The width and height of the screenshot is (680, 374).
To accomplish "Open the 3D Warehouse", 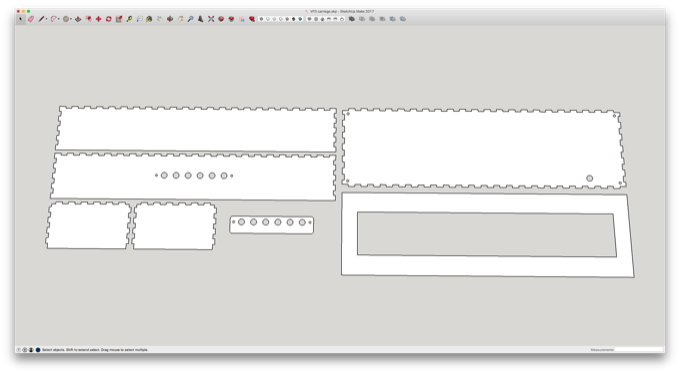I will (221, 19).
